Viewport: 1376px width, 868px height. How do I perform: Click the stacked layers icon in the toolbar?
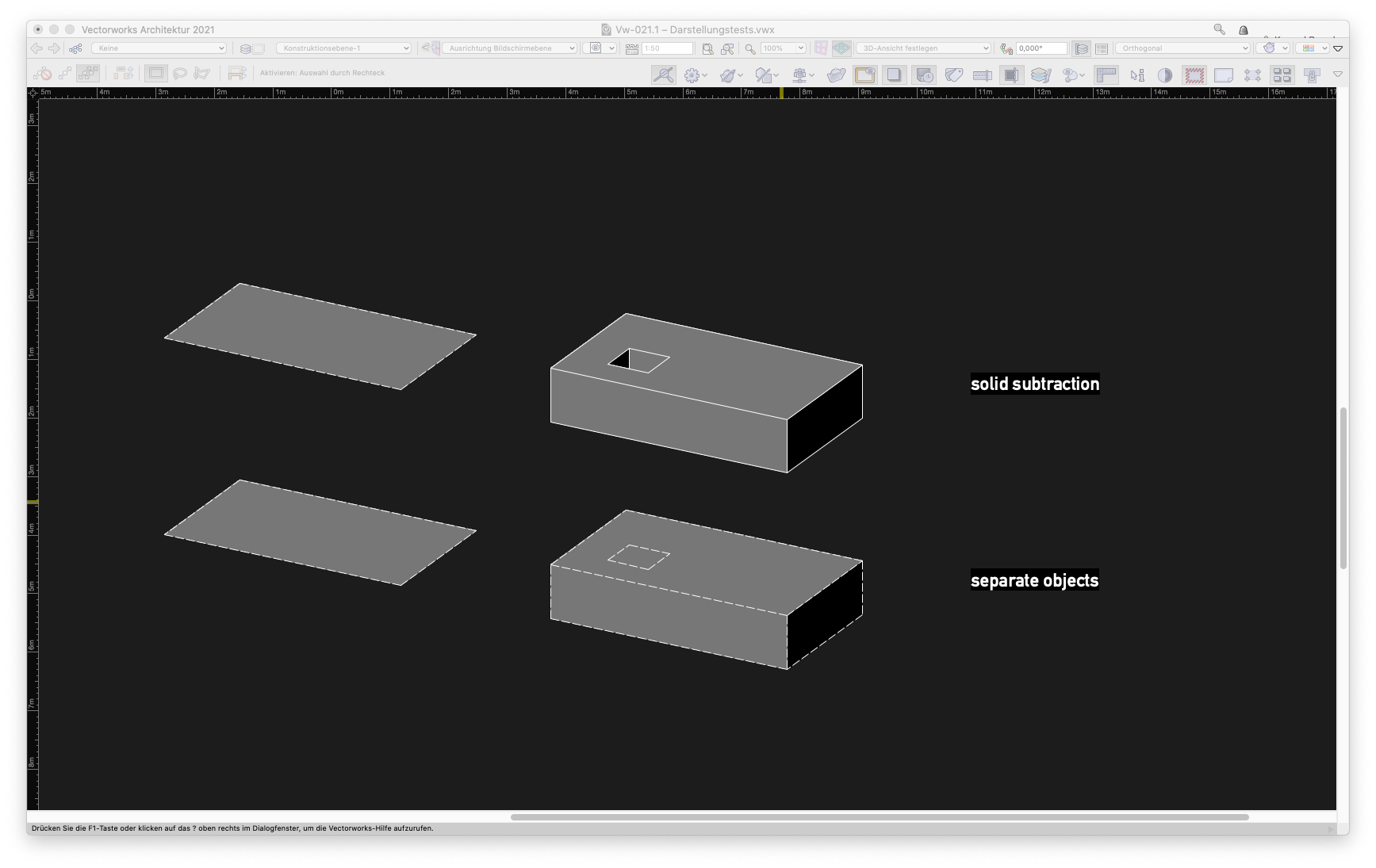(1041, 75)
